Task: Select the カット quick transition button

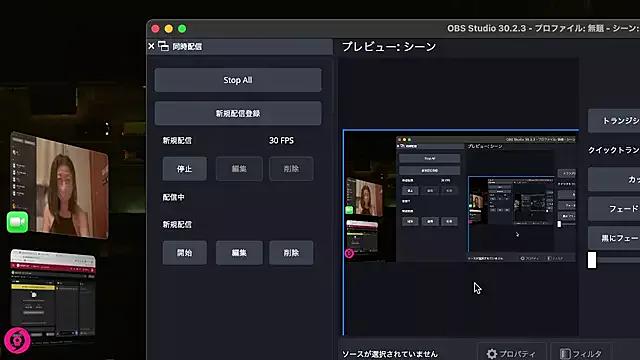Action: coord(614,179)
